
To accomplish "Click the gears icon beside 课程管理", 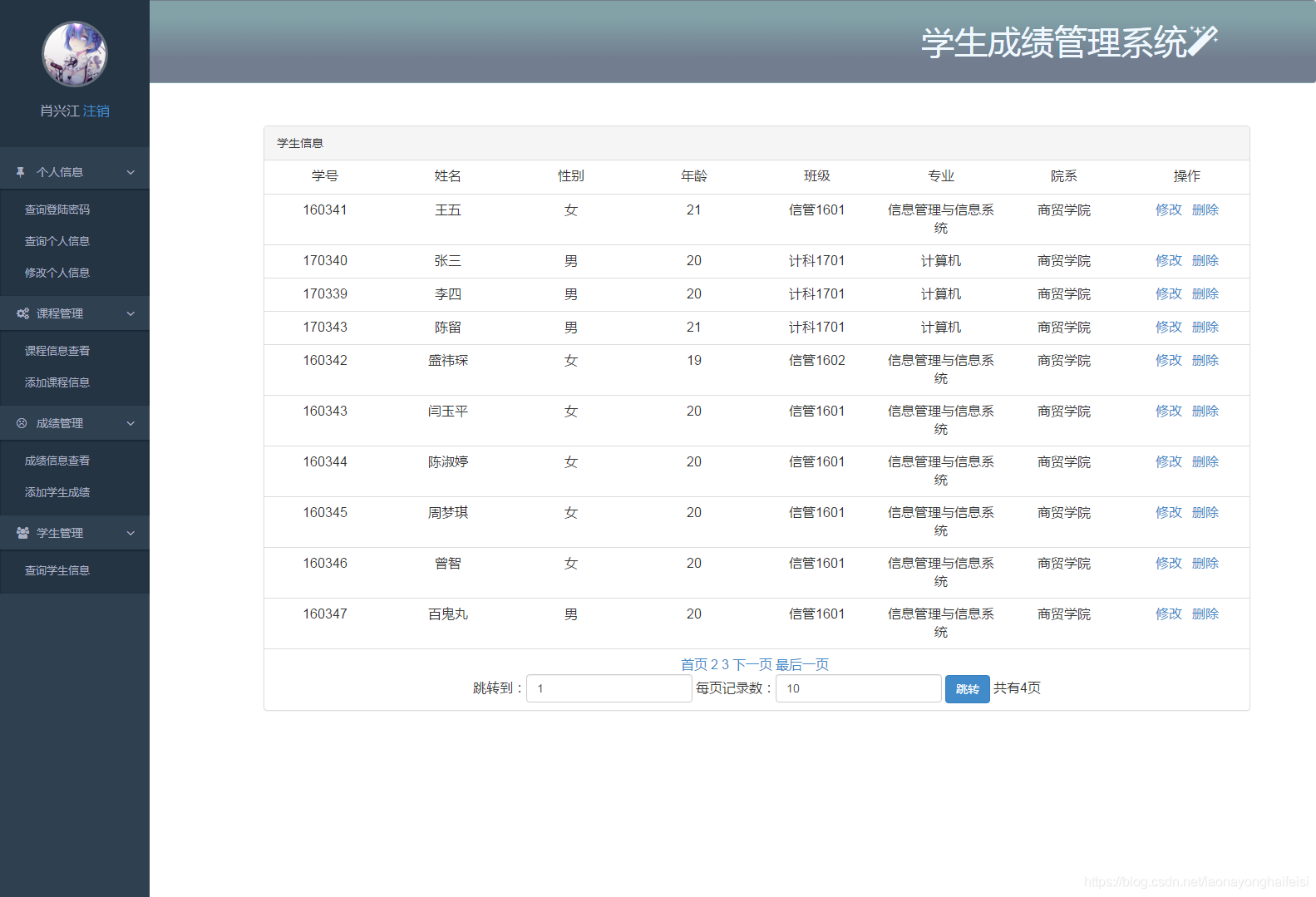I will point(22,313).
